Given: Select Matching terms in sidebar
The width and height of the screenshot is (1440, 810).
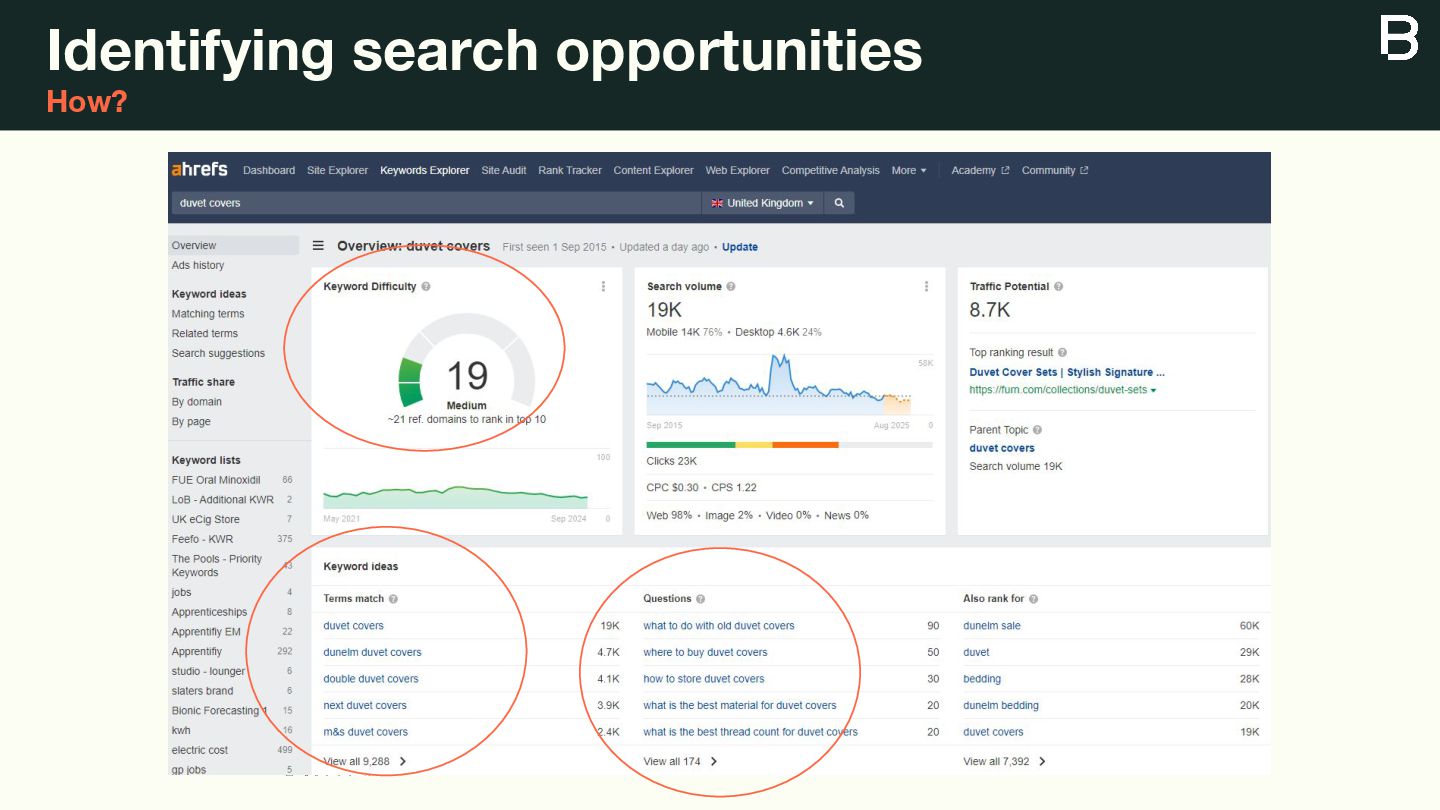Looking at the screenshot, I should pos(208,314).
